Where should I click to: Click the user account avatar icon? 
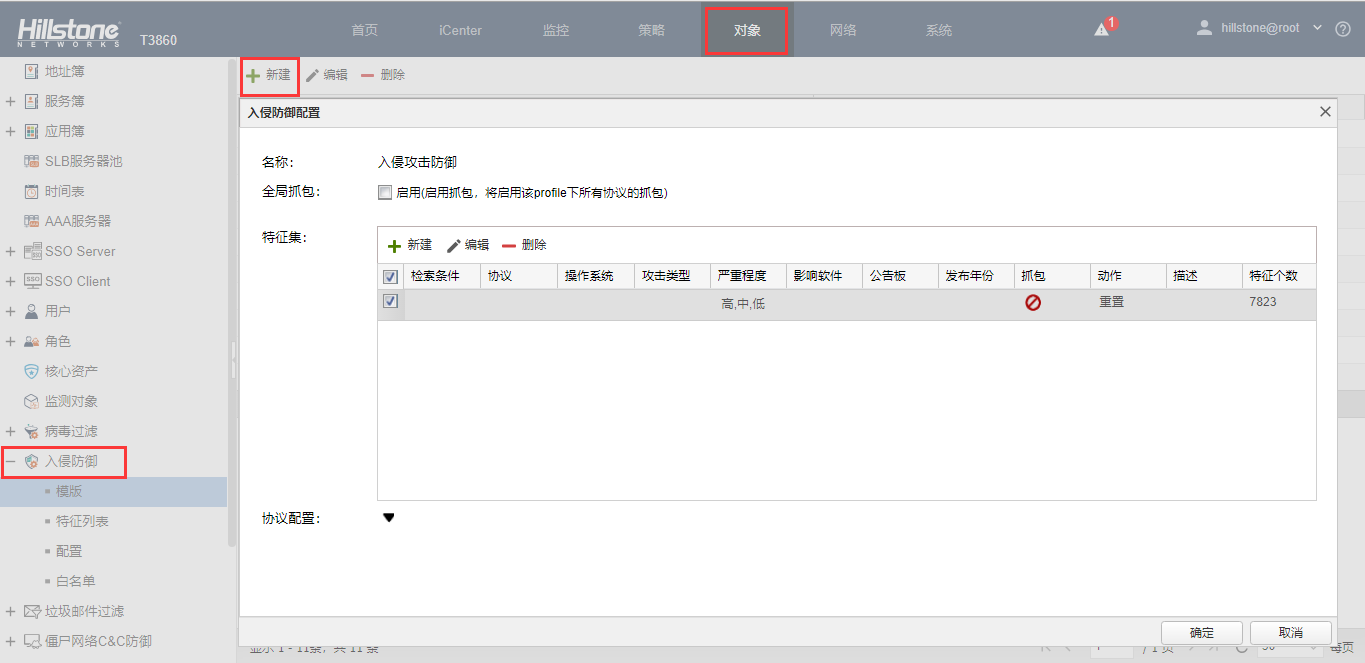(1205, 28)
